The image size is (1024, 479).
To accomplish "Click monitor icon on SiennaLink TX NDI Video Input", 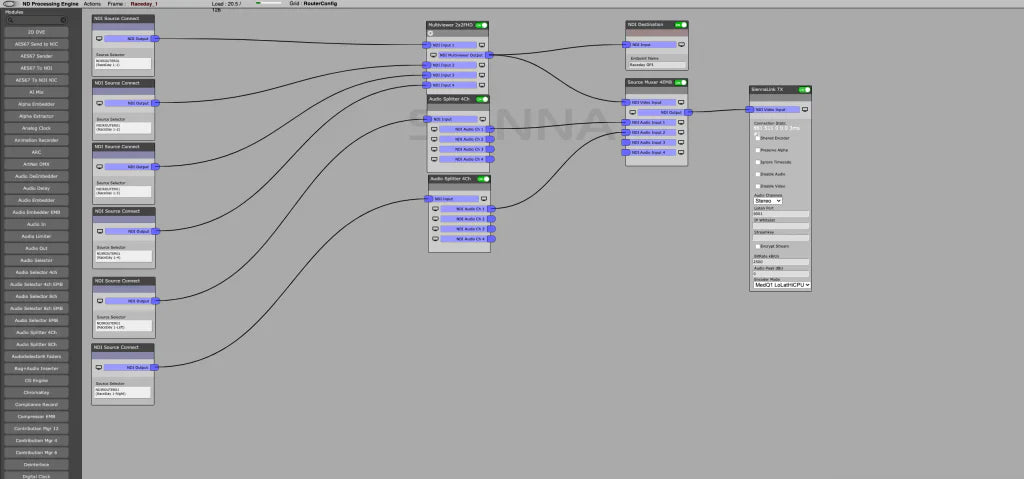I will click(x=805, y=110).
